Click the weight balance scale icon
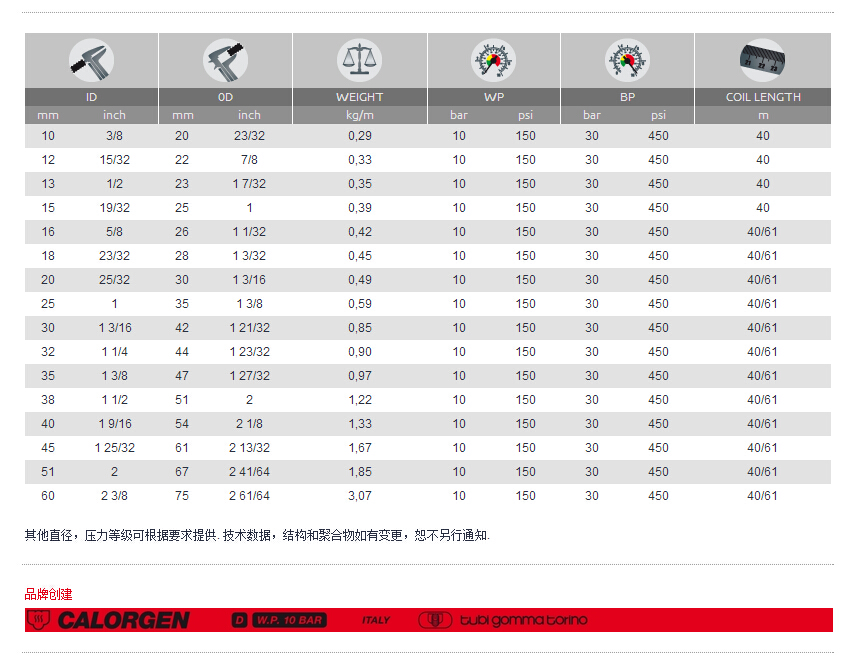Image resolution: width=851 pixels, height=660 pixels. (x=359, y=61)
